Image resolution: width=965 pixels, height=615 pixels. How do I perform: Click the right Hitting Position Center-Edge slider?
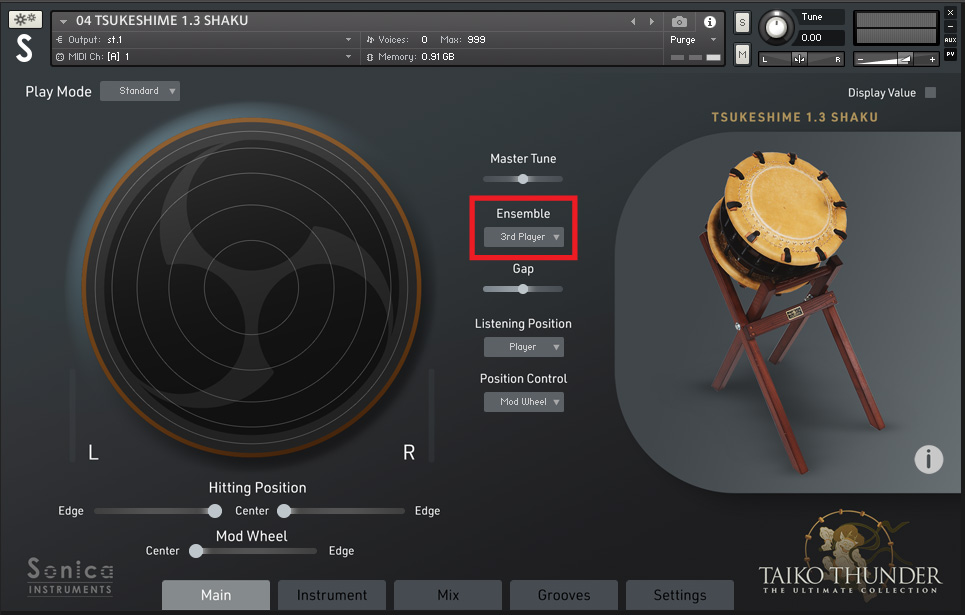pyautogui.click(x=341, y=511)
